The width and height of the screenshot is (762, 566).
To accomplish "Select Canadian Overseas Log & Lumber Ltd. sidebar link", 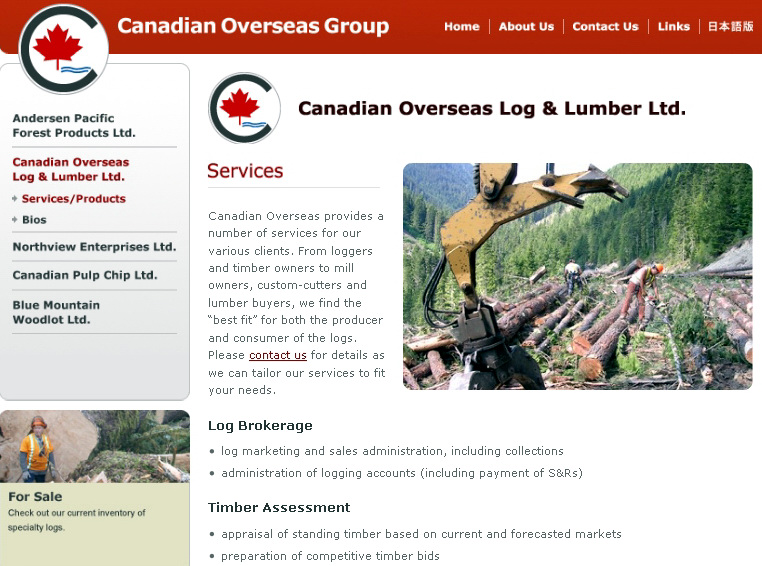I will pos(71,169).
